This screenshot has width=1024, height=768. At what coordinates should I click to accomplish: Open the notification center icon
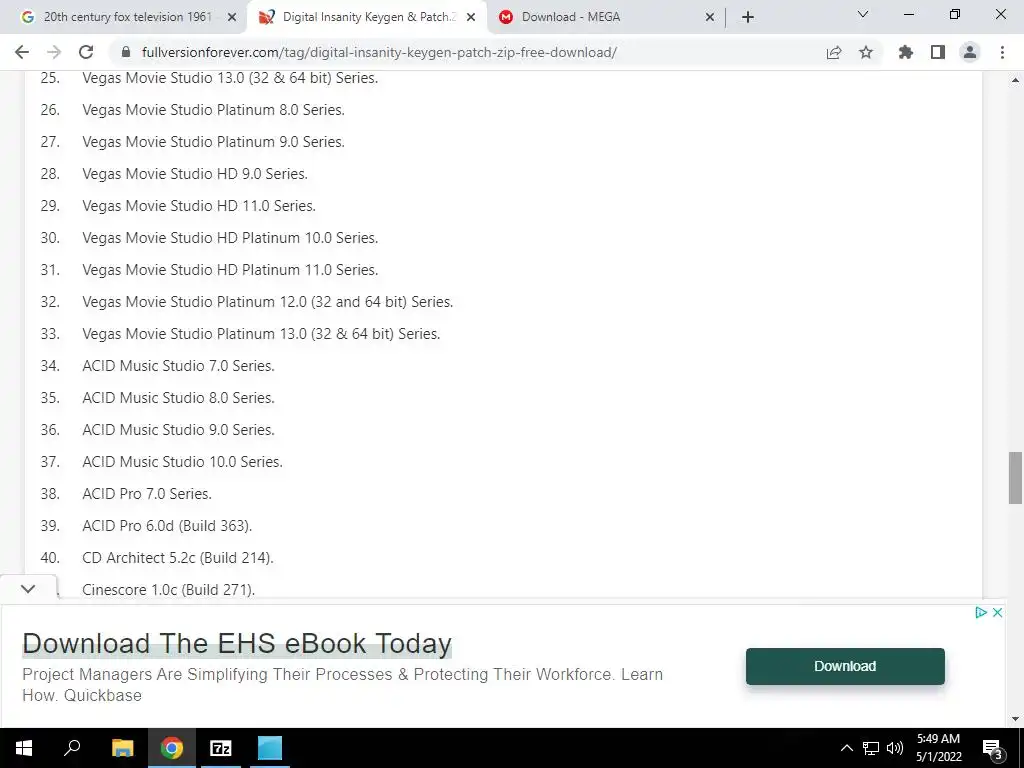992,748
